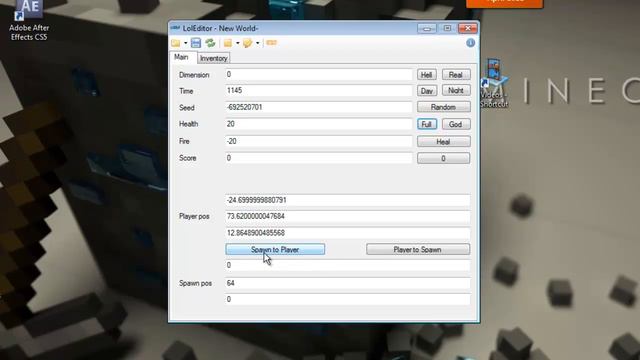Switch to the Main tab
The image size is (640, 360).
tap(181, 57)
